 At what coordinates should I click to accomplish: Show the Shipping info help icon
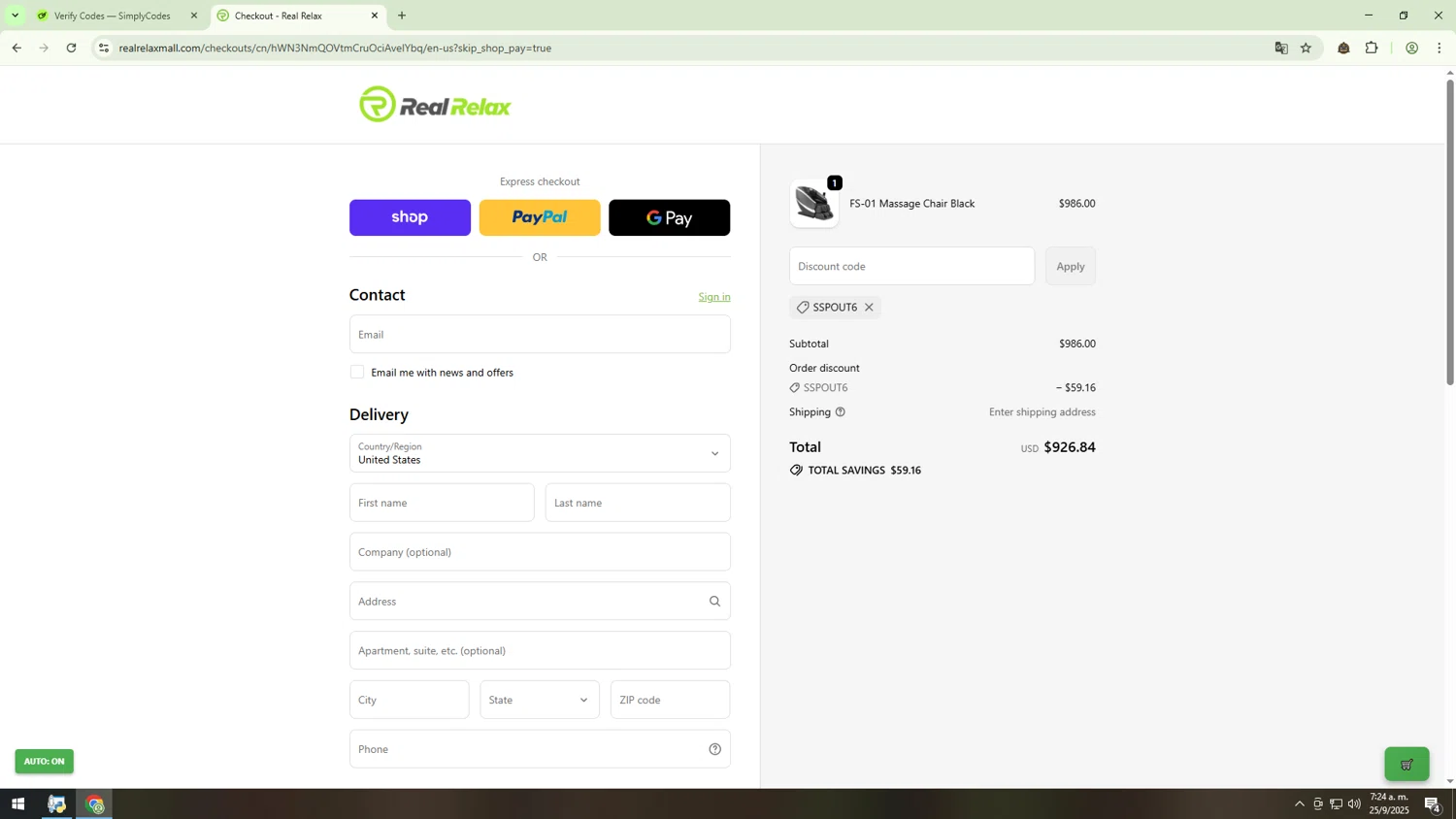click(x=841, y=412)
